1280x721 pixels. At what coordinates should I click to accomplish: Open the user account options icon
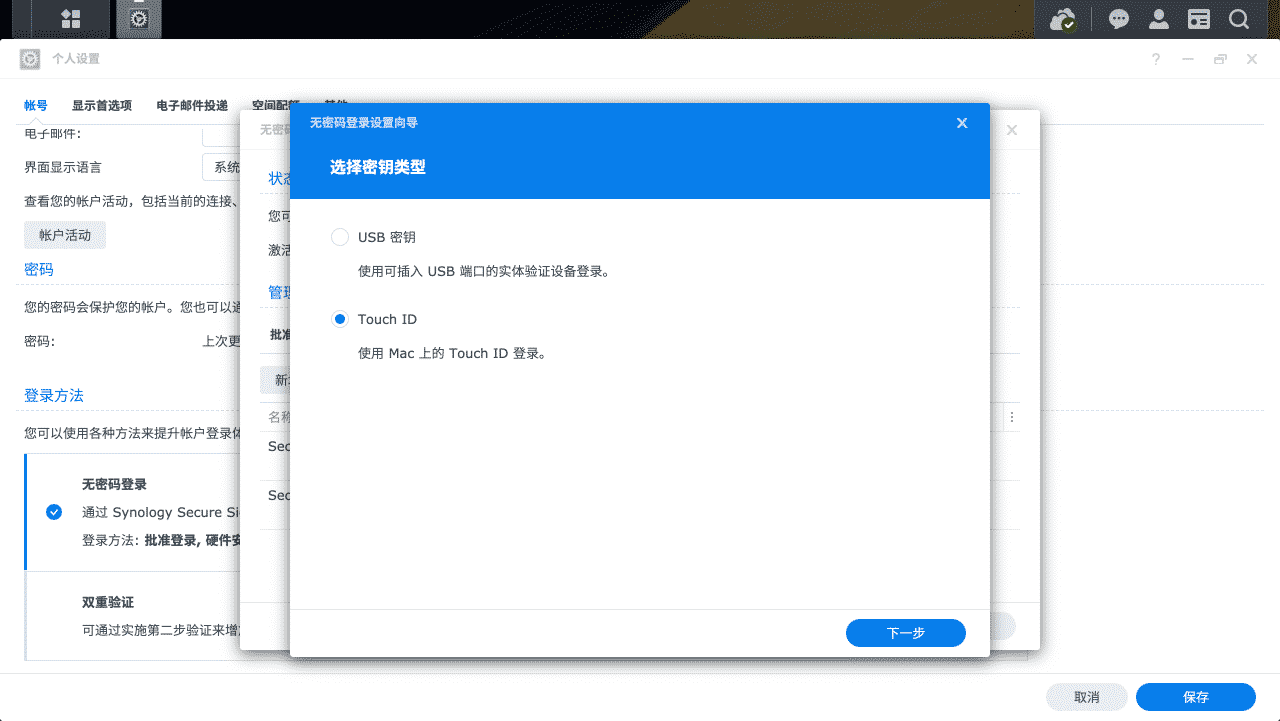coord(1159,19)
